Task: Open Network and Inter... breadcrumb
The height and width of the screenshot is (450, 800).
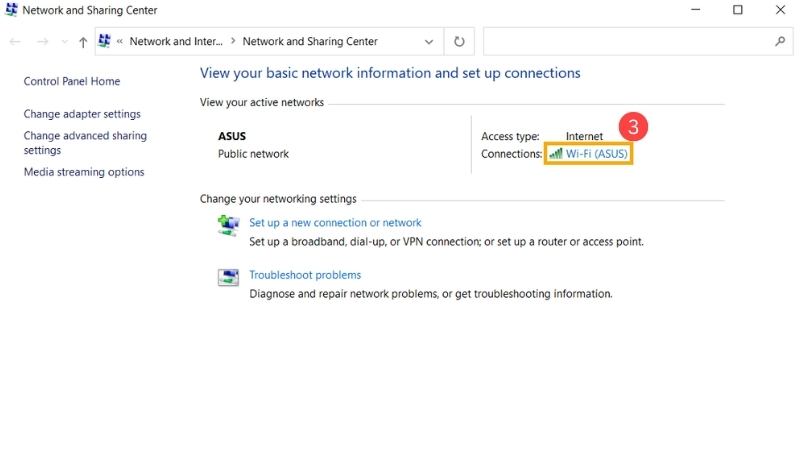Action: 176,41
